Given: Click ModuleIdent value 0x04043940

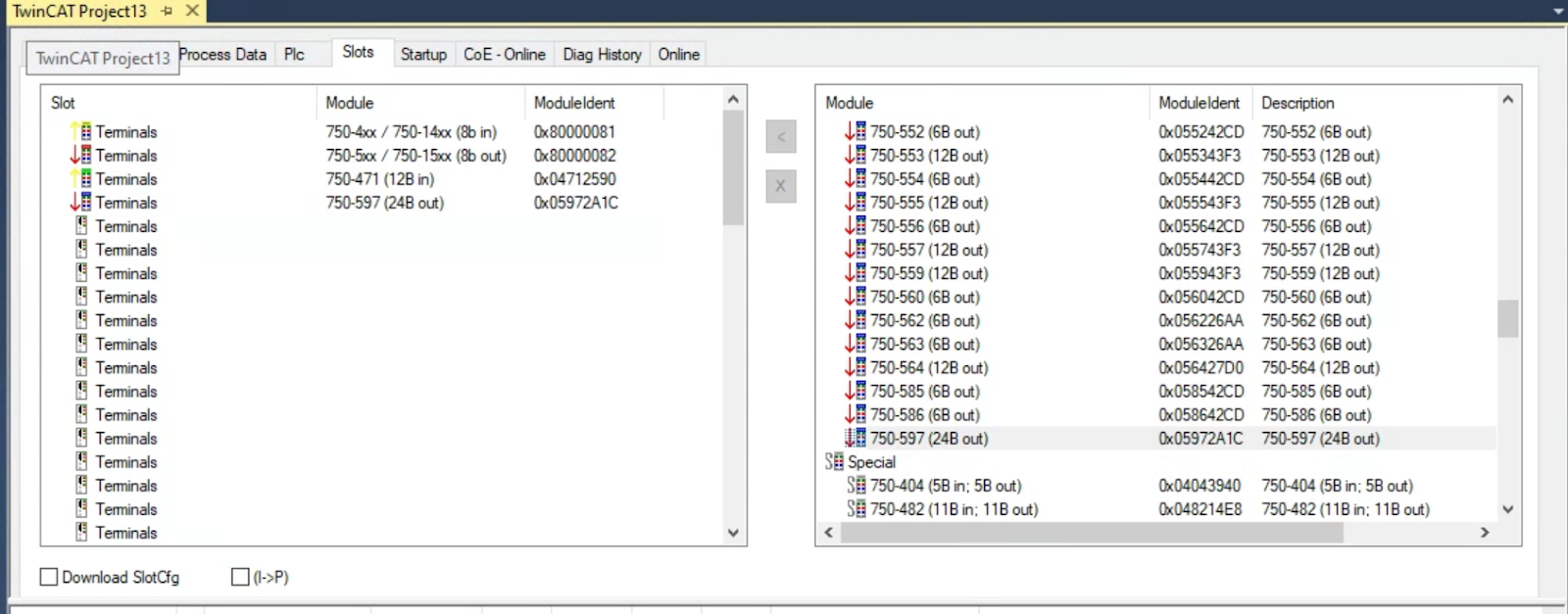Looking at the screenshot, I should [1200, 485].
